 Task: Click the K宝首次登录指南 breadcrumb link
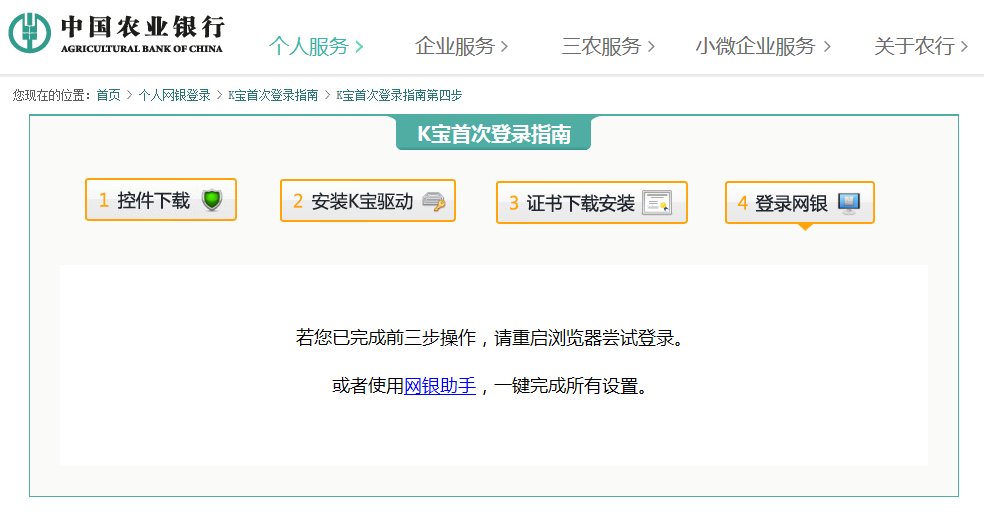click(x=273, y=95)
